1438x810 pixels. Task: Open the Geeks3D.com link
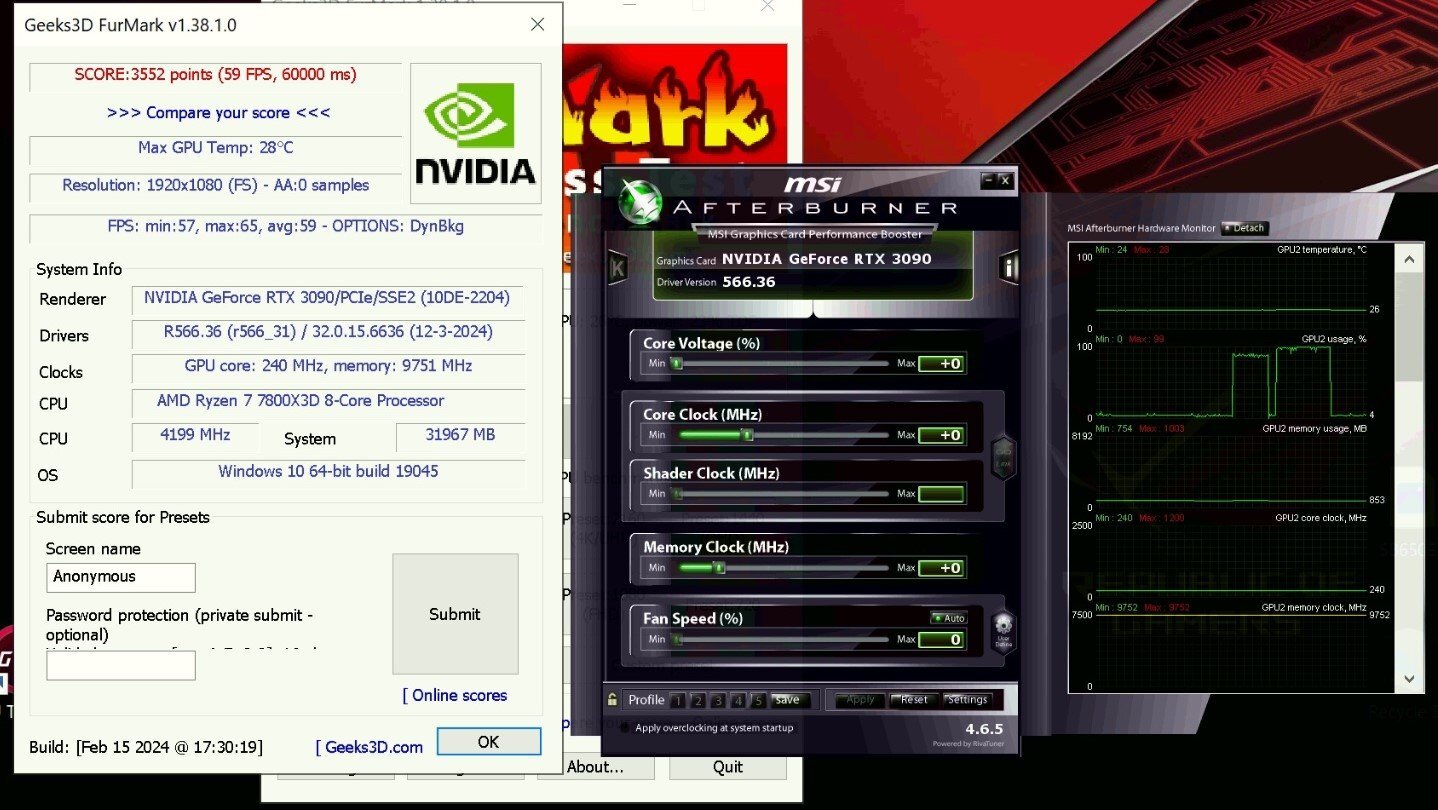[369, 747]
